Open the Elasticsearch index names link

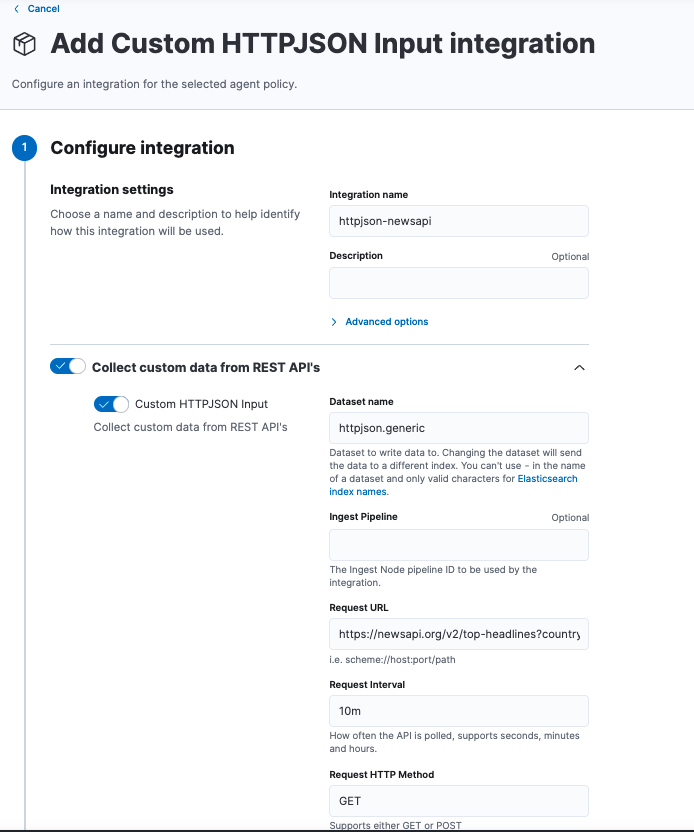[547, 478]
